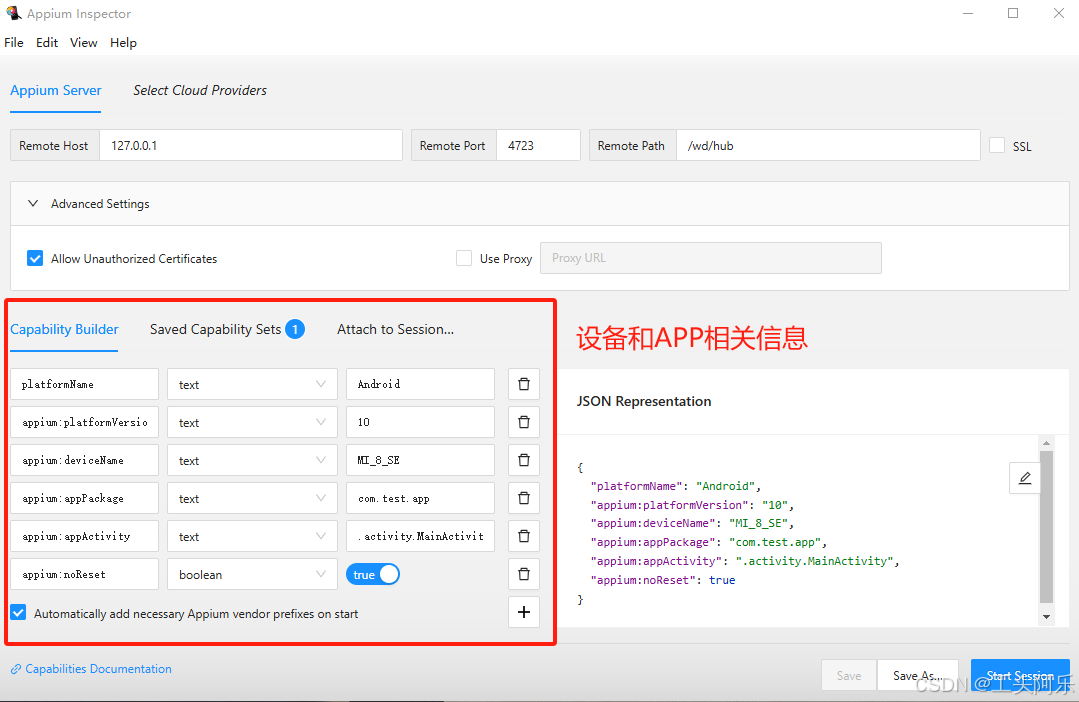Image resolution: width=1079 pixels, height=702 pixels.
Task: Open type dropdown for appium:platformVersion
Action: point(253,422)
